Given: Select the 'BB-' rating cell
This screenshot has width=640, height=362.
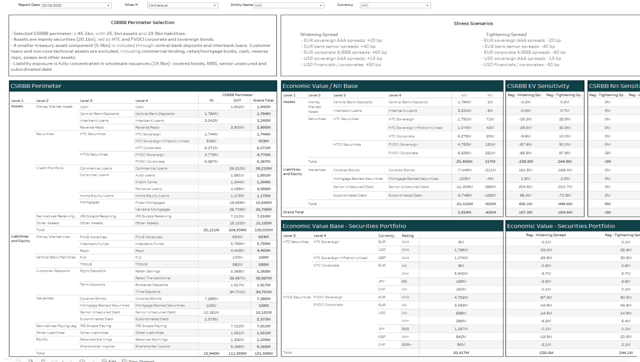Looking at the screenshot, I should pyautogui.click(x=405, y=281).
